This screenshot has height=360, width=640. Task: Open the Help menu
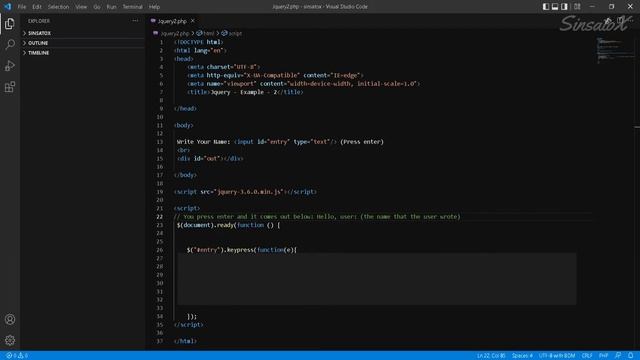click(x=154, y=7)
